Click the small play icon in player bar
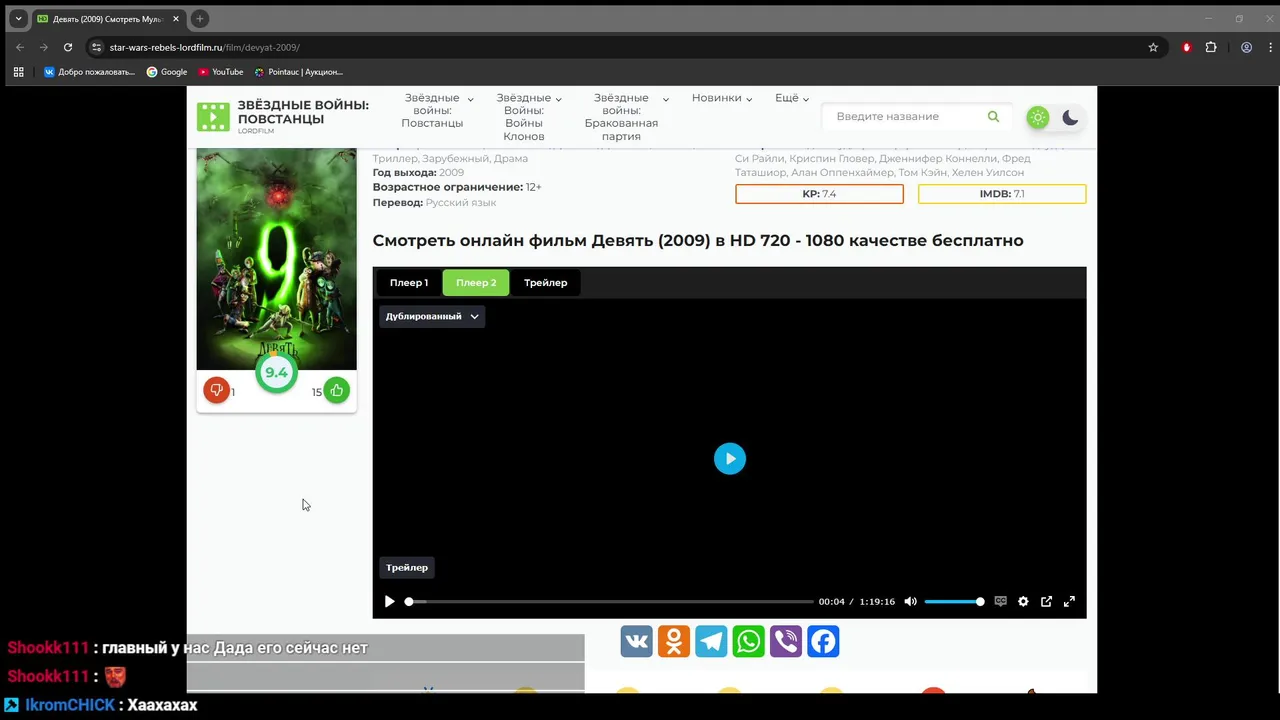Screen dimensions: 1280x720 pos(389,602)
